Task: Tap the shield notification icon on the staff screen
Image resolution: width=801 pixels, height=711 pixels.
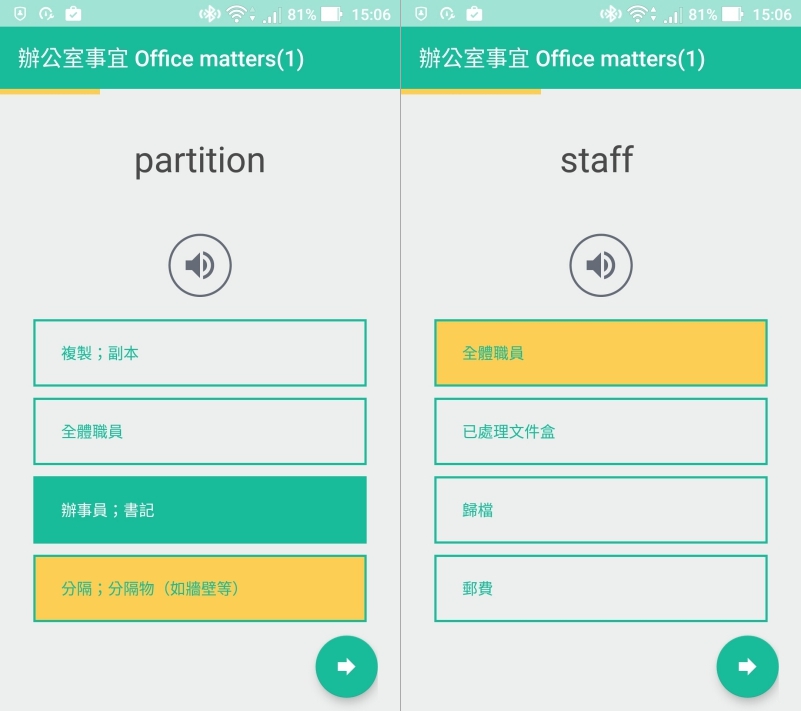Action: (421, 14)
